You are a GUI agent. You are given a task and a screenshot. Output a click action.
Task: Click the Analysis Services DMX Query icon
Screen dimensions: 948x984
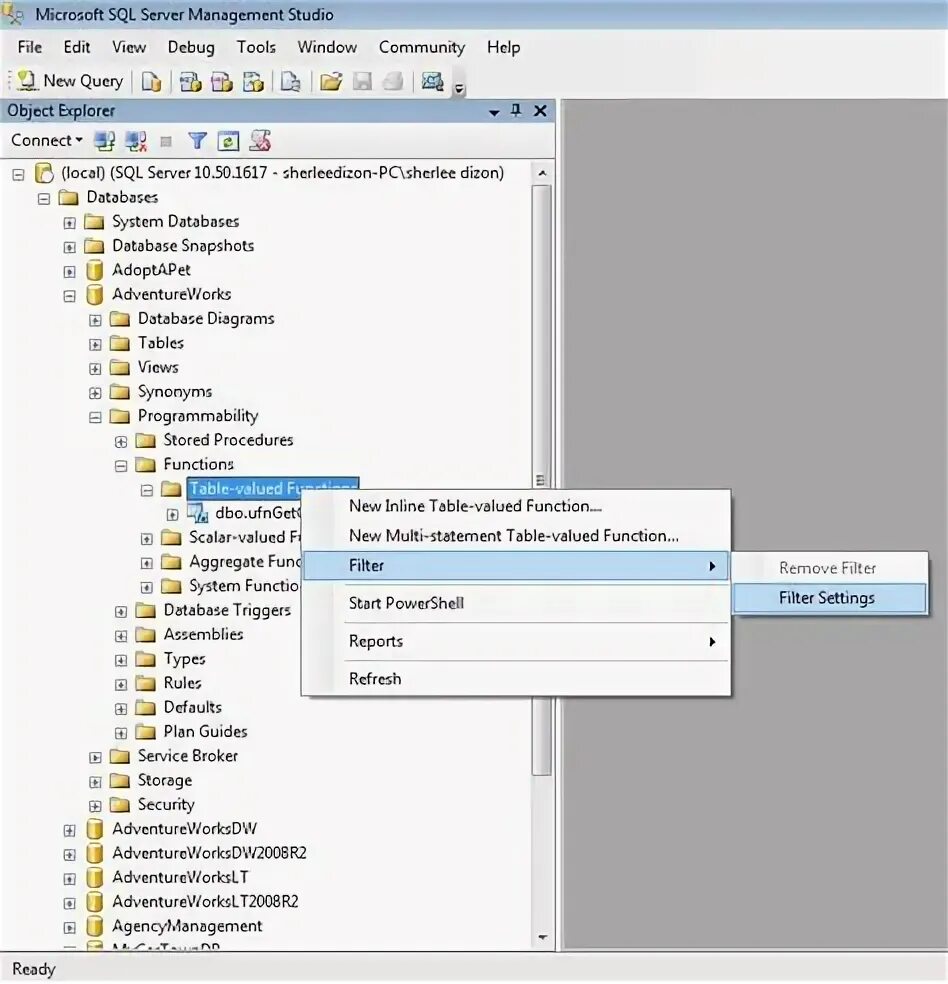pyautogui.click(x=221, y=82)
